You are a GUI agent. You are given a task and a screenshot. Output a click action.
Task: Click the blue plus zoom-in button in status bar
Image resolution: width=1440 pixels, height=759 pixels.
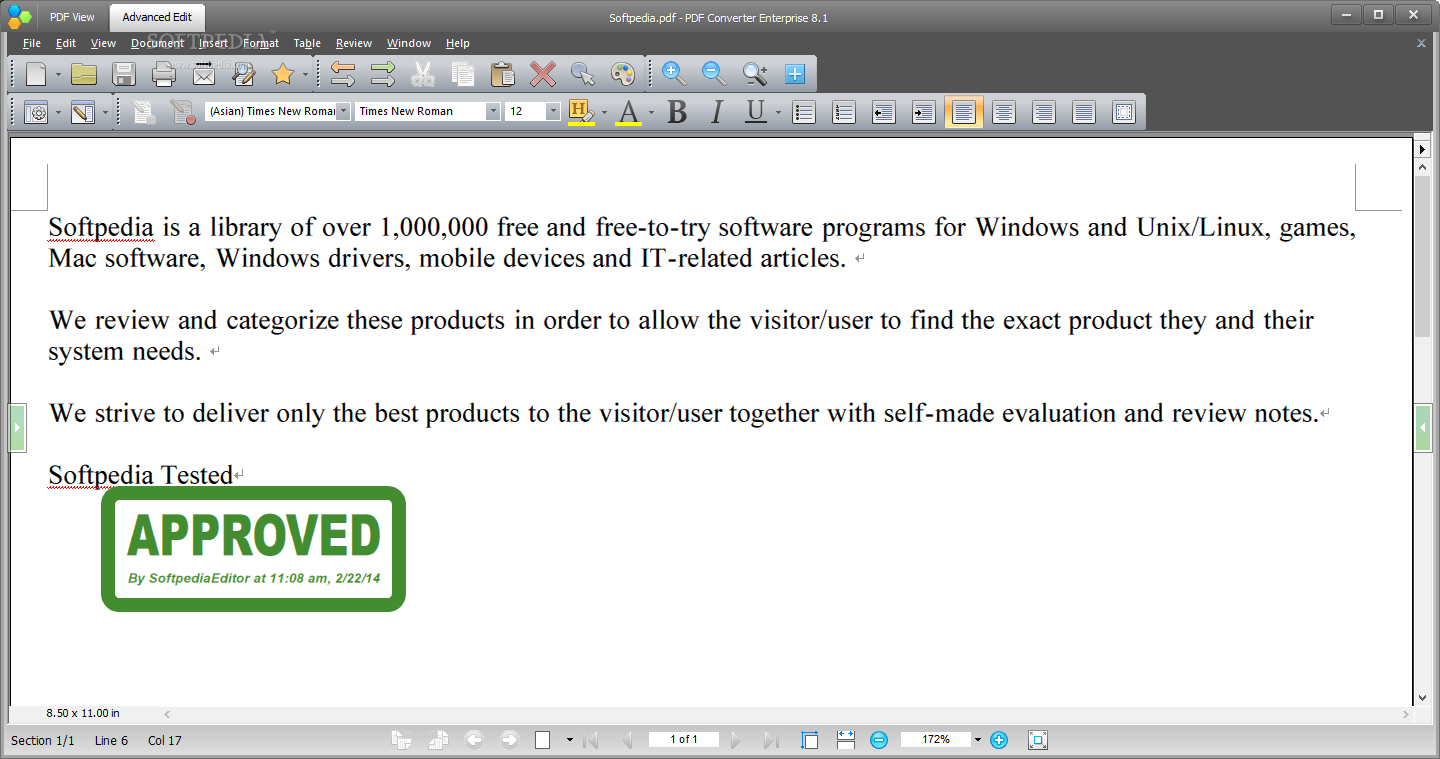(999, 740)
